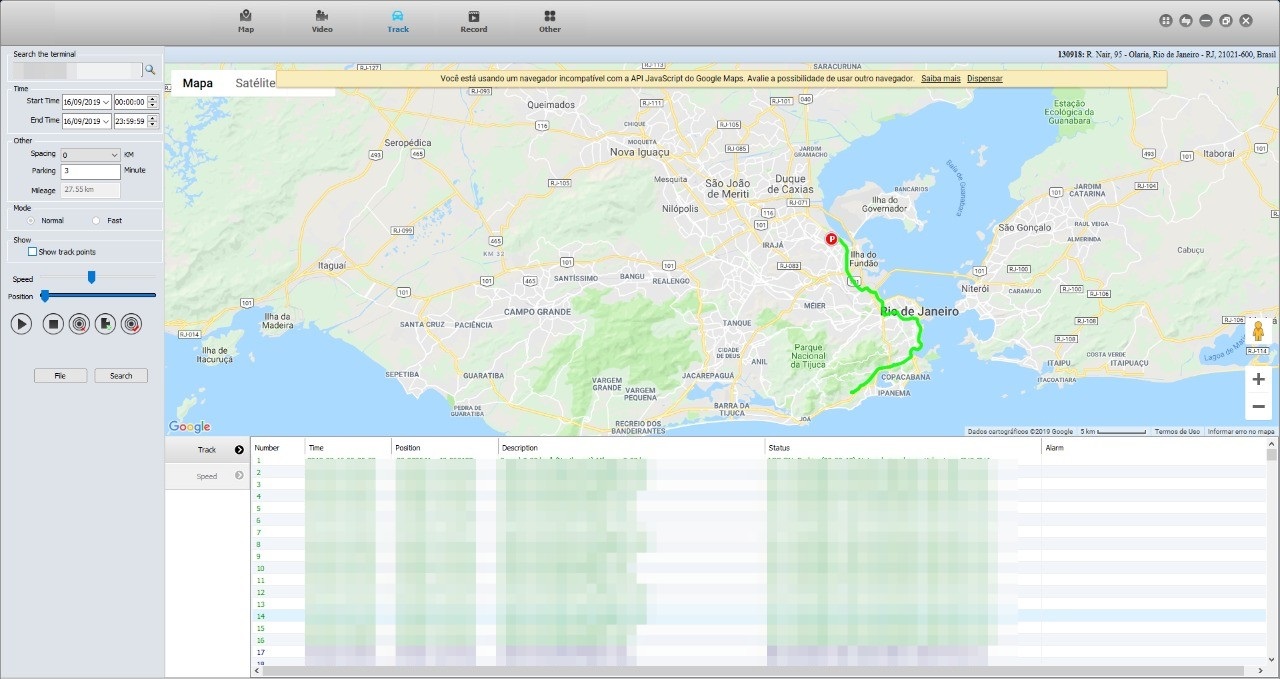Screen dimensions: 1280x679
Task: Select the Fast playback mode
Action: pos(96,220)
